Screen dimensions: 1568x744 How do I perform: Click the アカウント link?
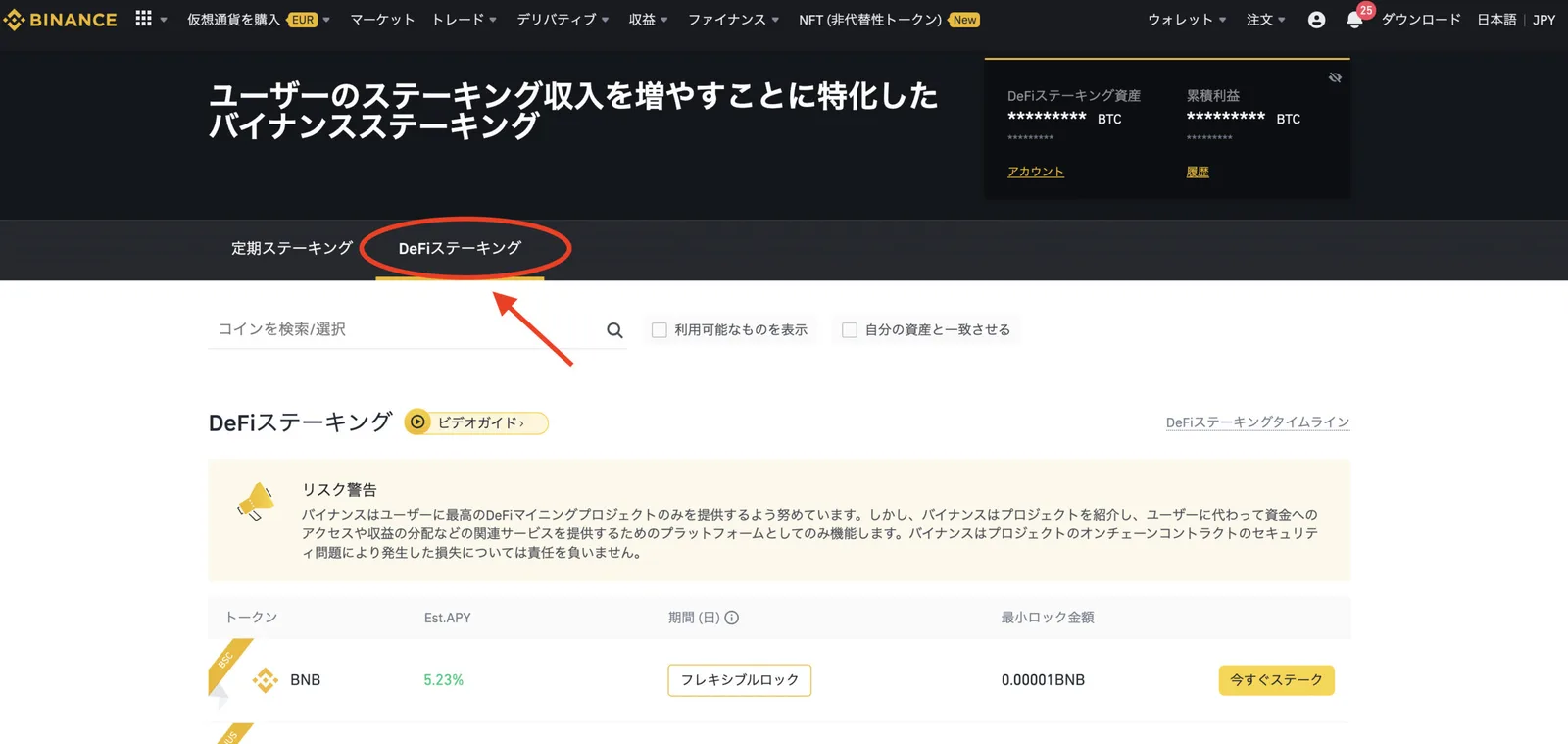(x=1035, y=172)
